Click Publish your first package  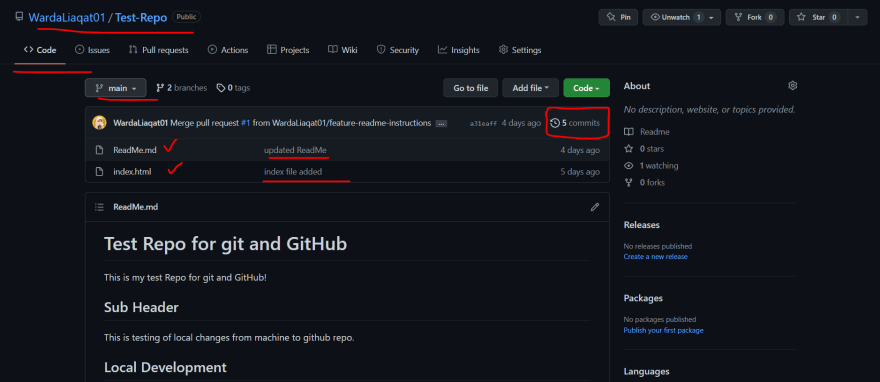pos(663,330)
